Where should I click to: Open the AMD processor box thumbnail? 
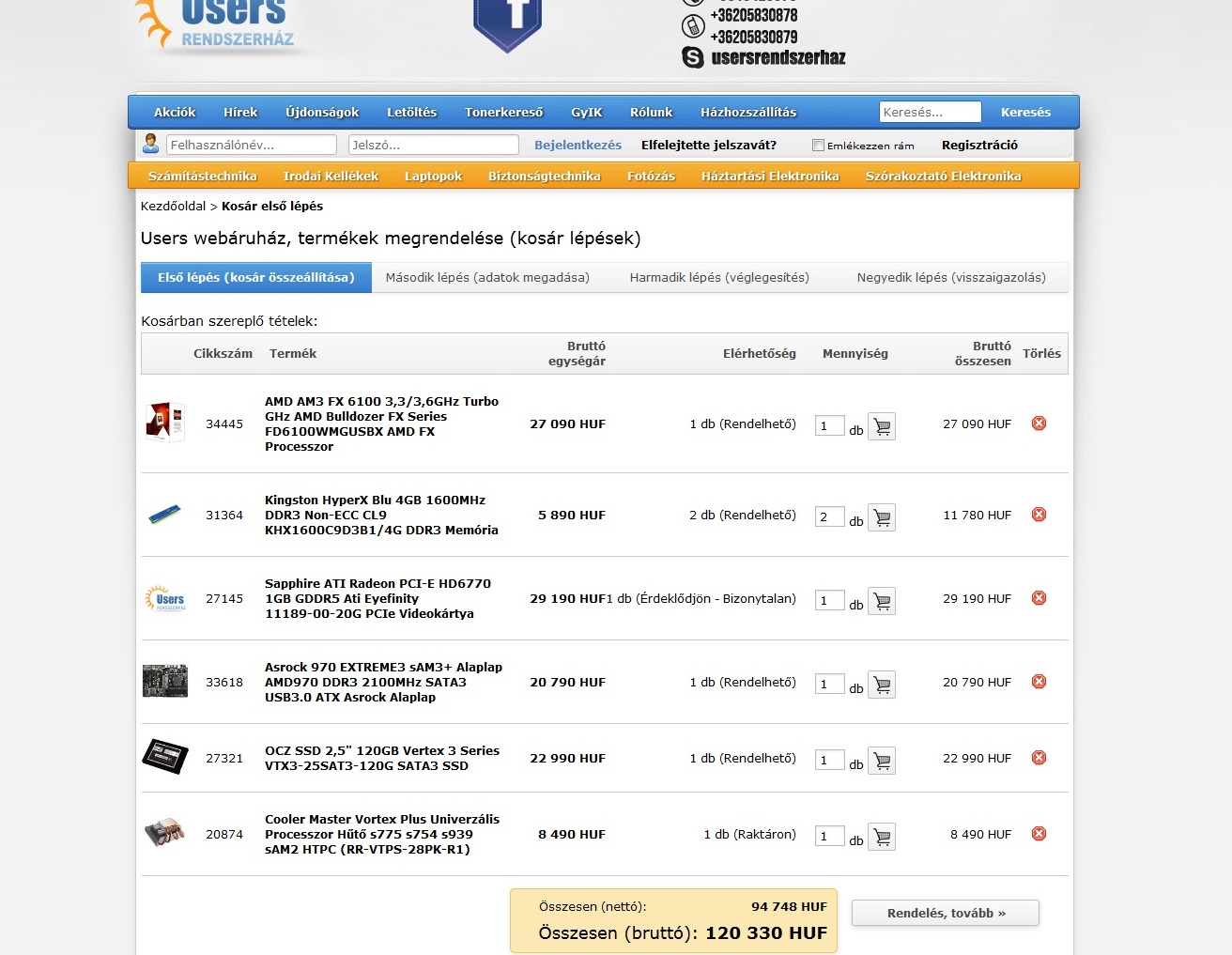[x=165, y=423]
